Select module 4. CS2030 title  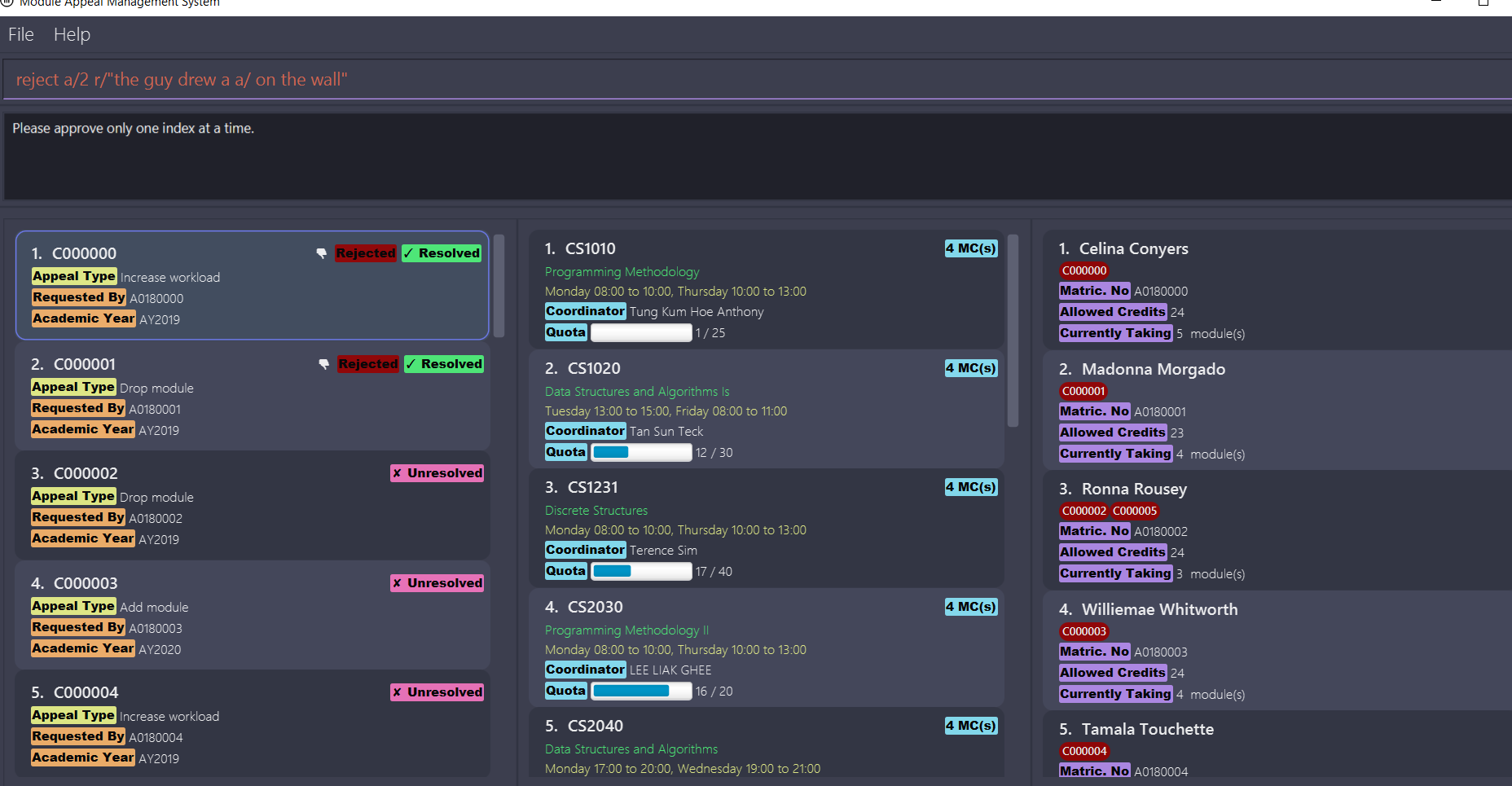pyautogui.click(x=584, y=608)
